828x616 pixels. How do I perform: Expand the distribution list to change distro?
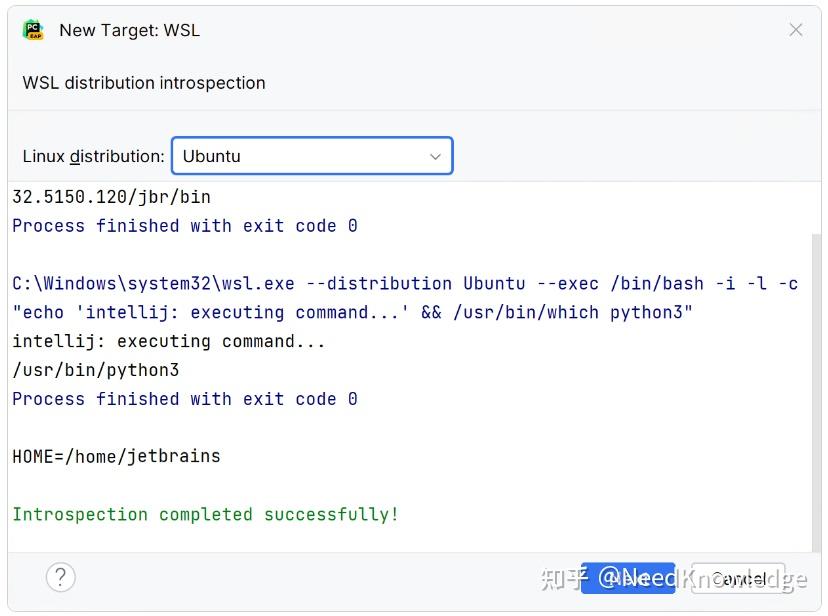coord(435,156)
